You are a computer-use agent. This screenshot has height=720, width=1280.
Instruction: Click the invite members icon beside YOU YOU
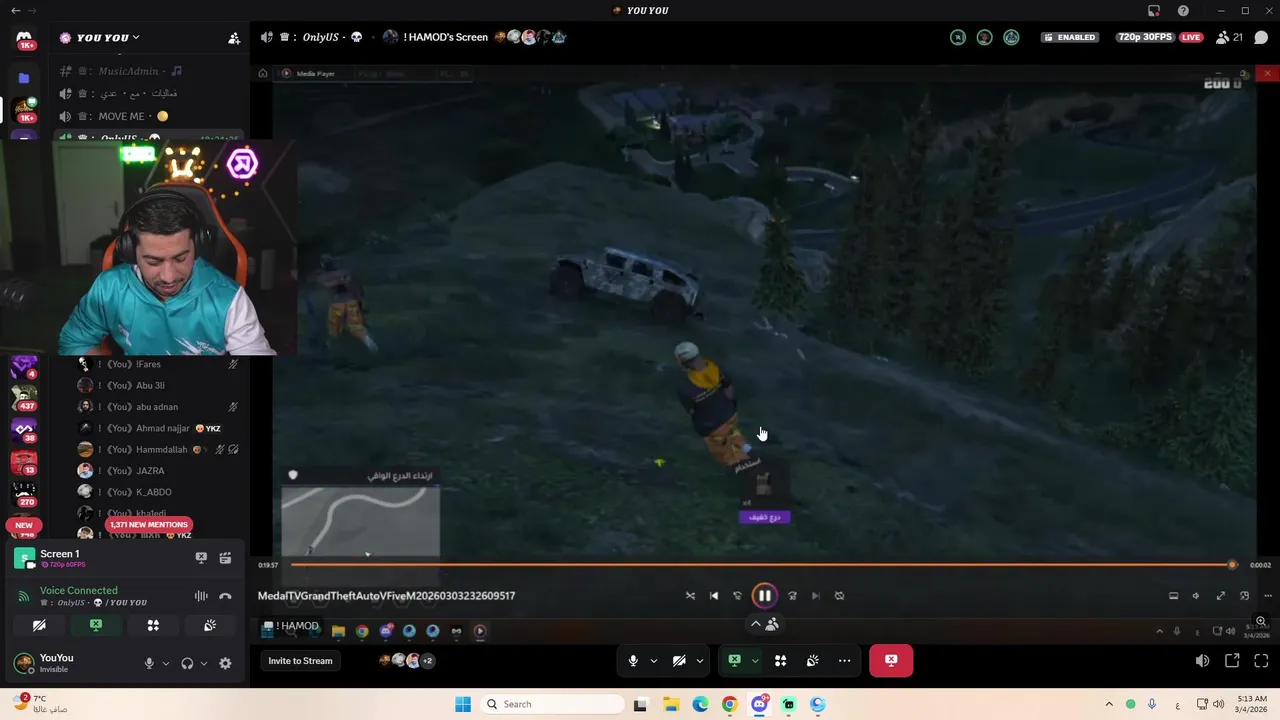coord(234,38)
